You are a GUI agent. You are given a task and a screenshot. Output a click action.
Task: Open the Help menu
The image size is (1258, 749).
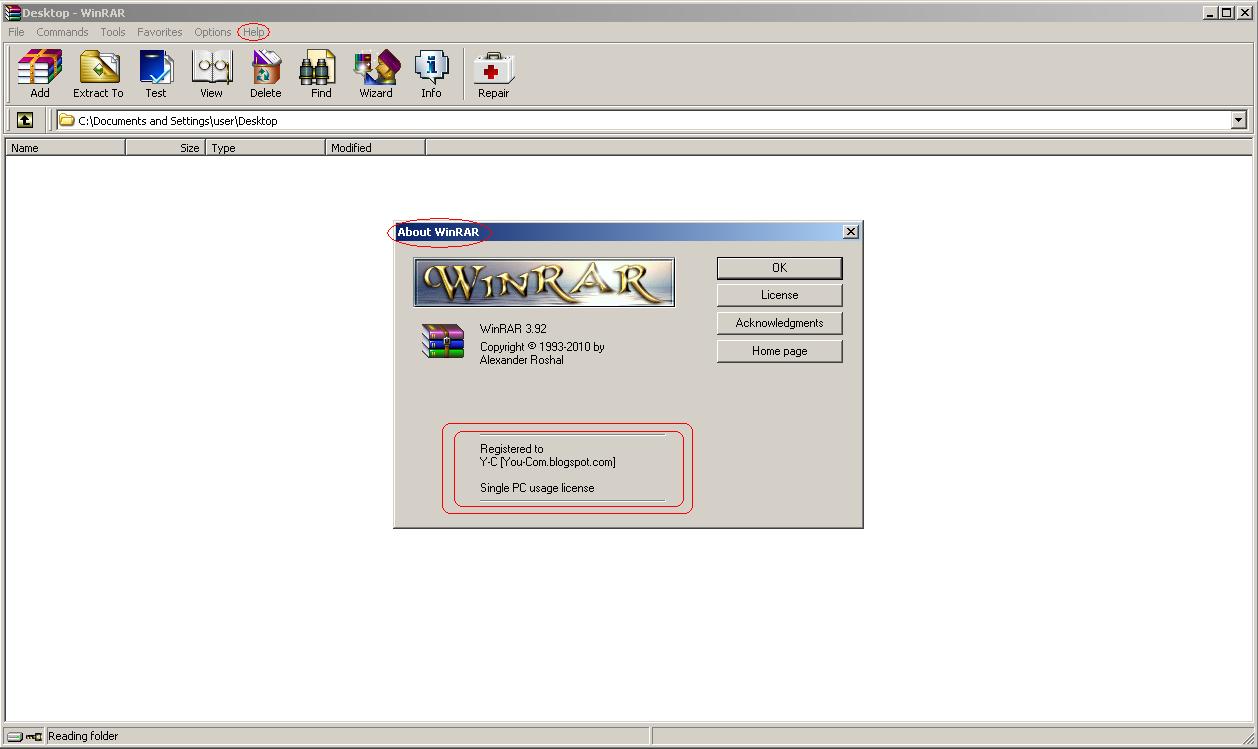pyautogui.click(x=254, y=32)
